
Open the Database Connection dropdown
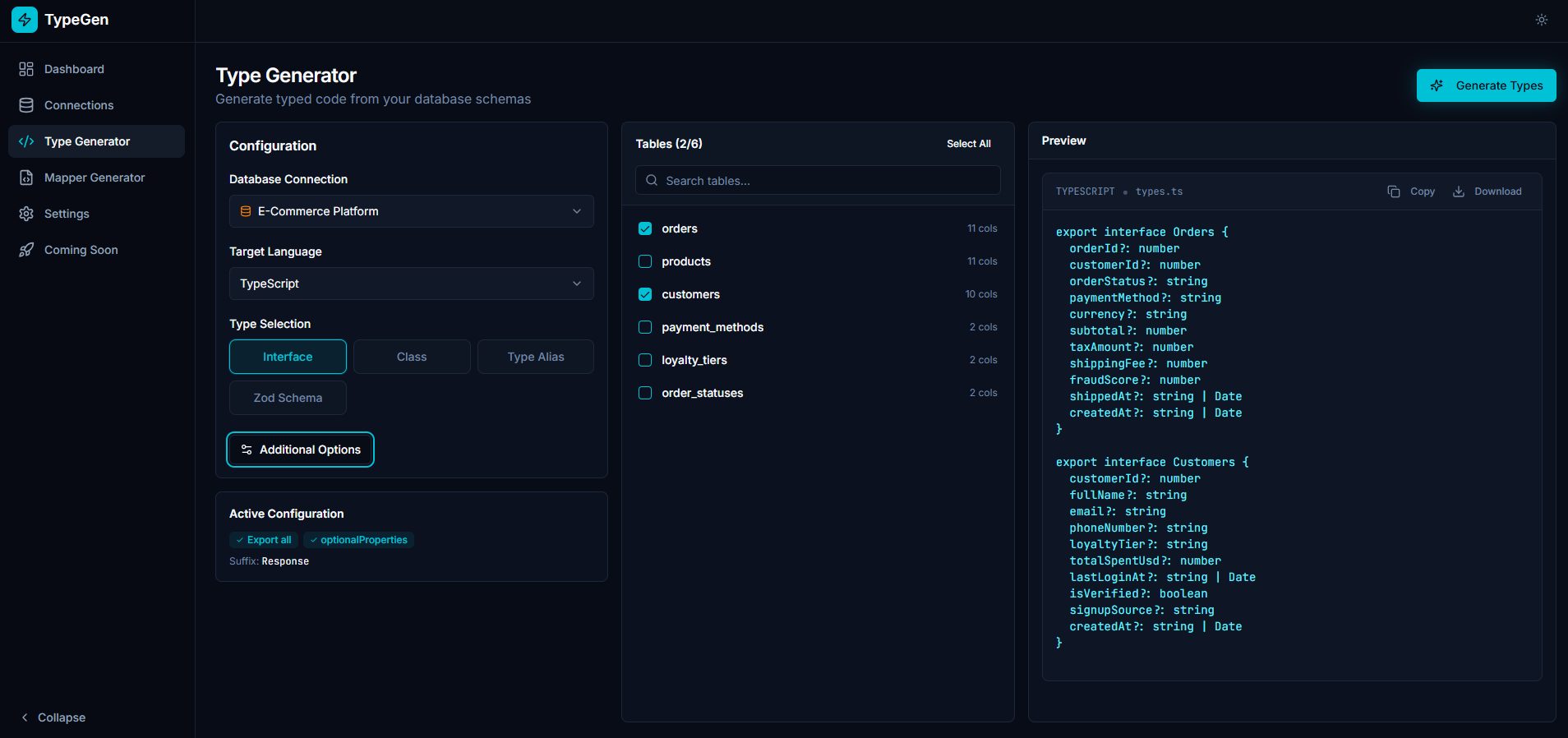pos(412,211)
